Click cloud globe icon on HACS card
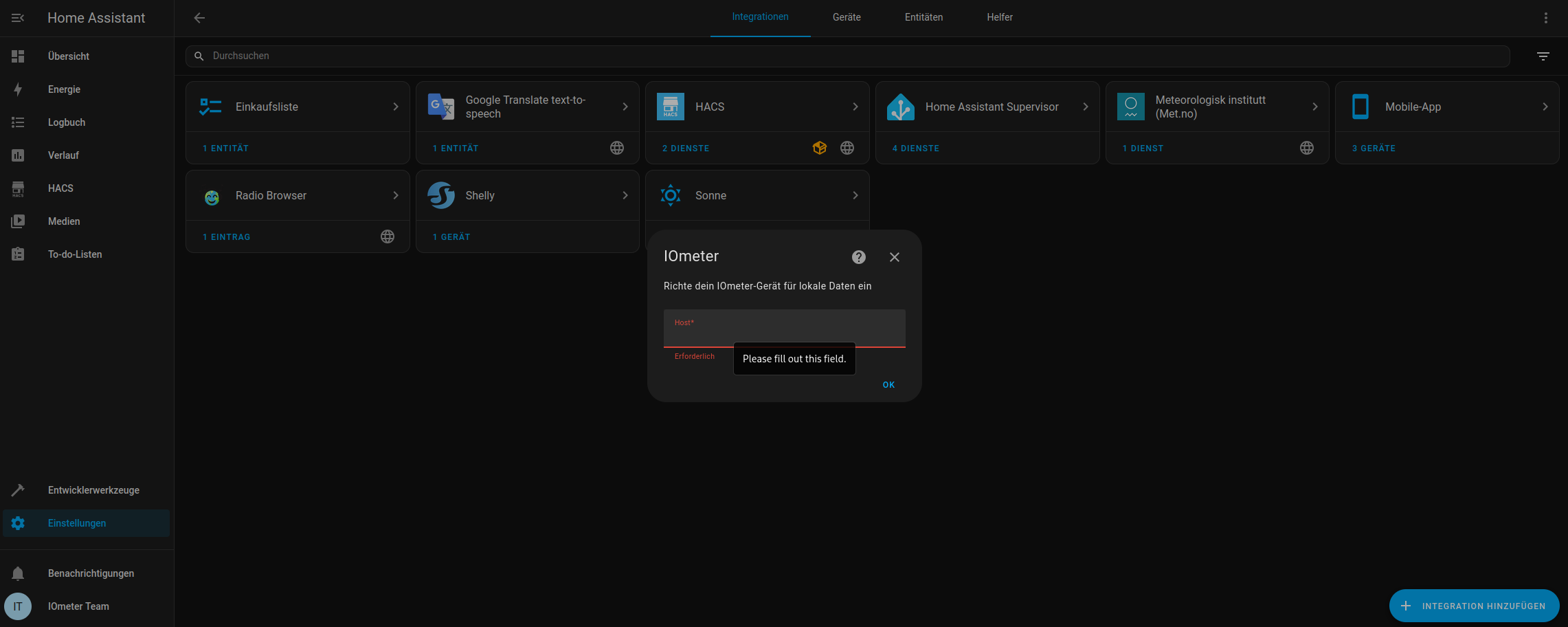The width and height of the screenshot is (1568, 627). [847, 148]
